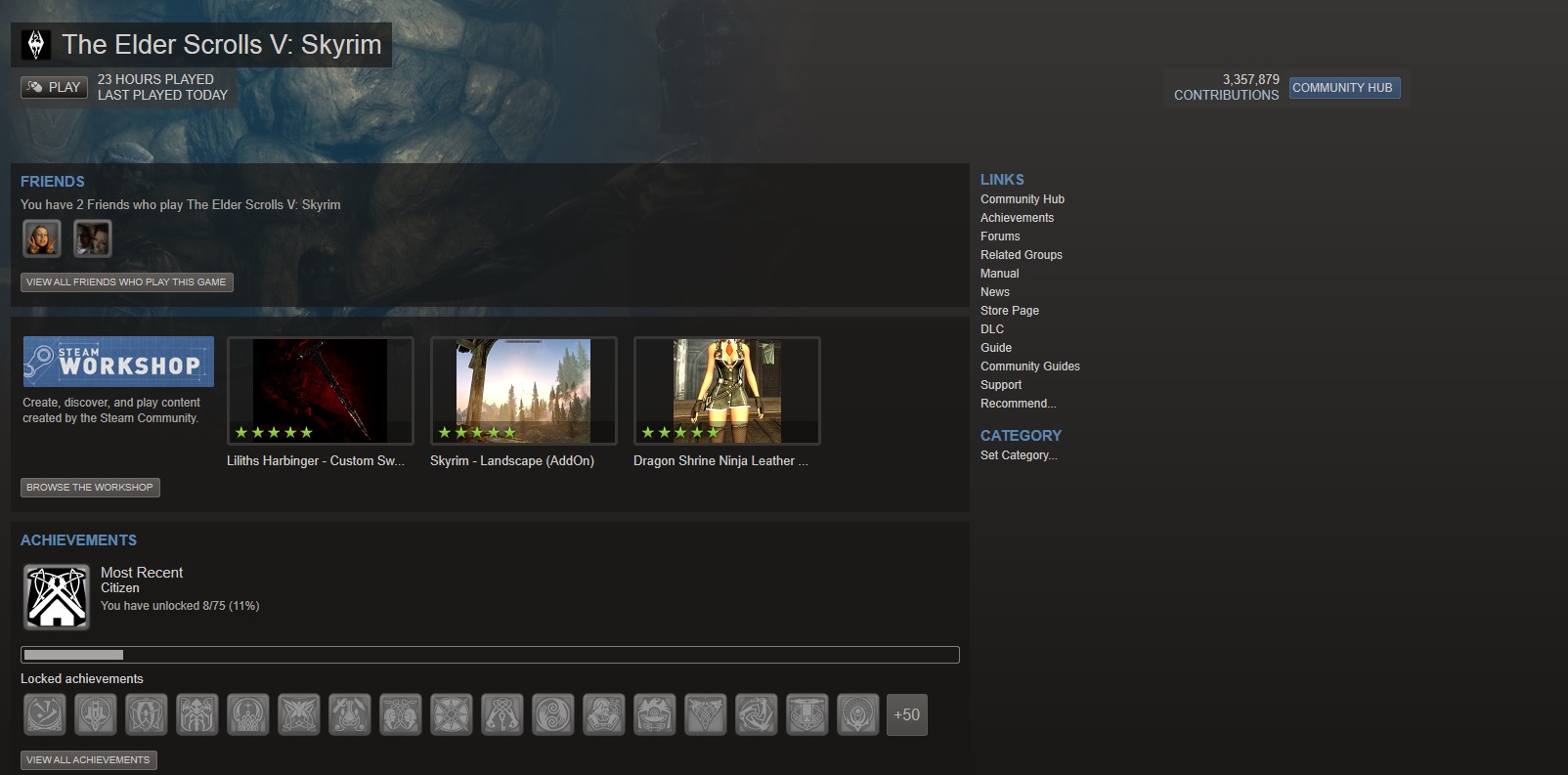Screen dimensions: 1568x775
Task: Open the Support link
Action: pos(1001,385)
